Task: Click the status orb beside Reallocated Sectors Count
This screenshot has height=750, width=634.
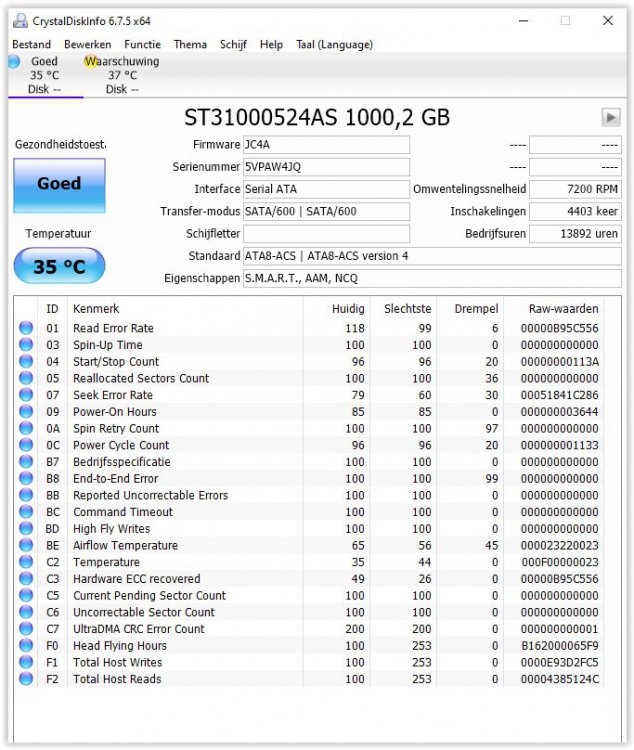Action: pos(26,379)
